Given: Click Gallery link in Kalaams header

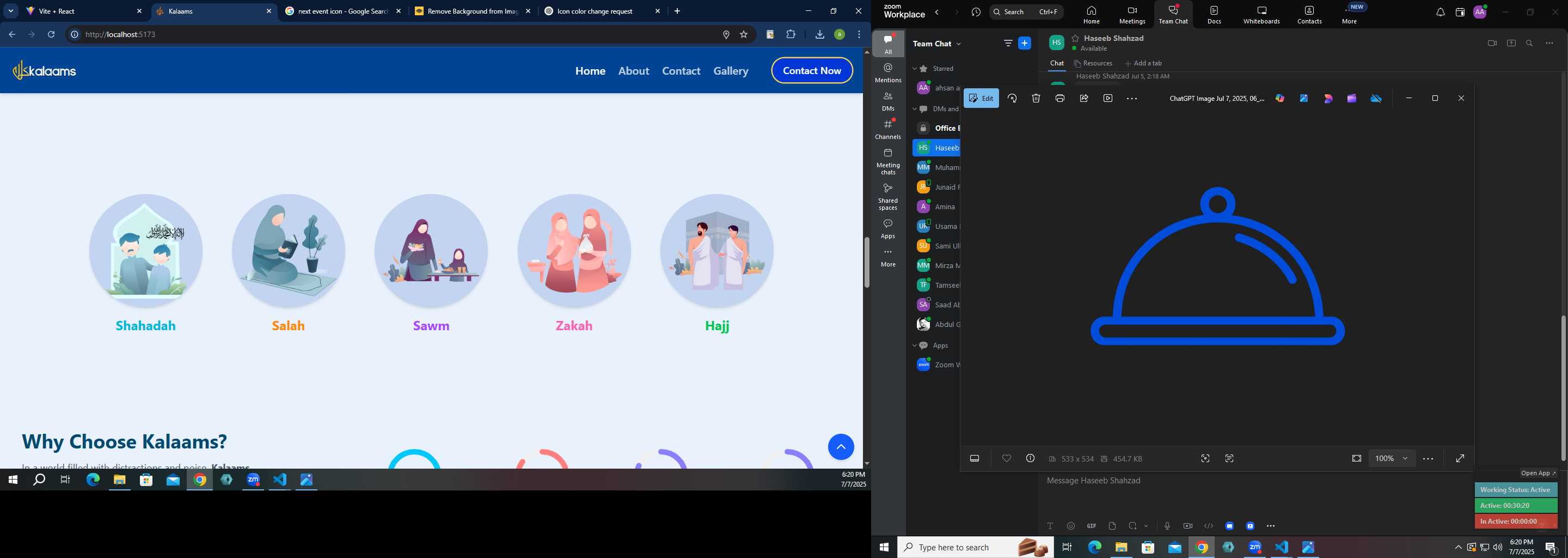Looking at the screenshot, I should point(731,71).
